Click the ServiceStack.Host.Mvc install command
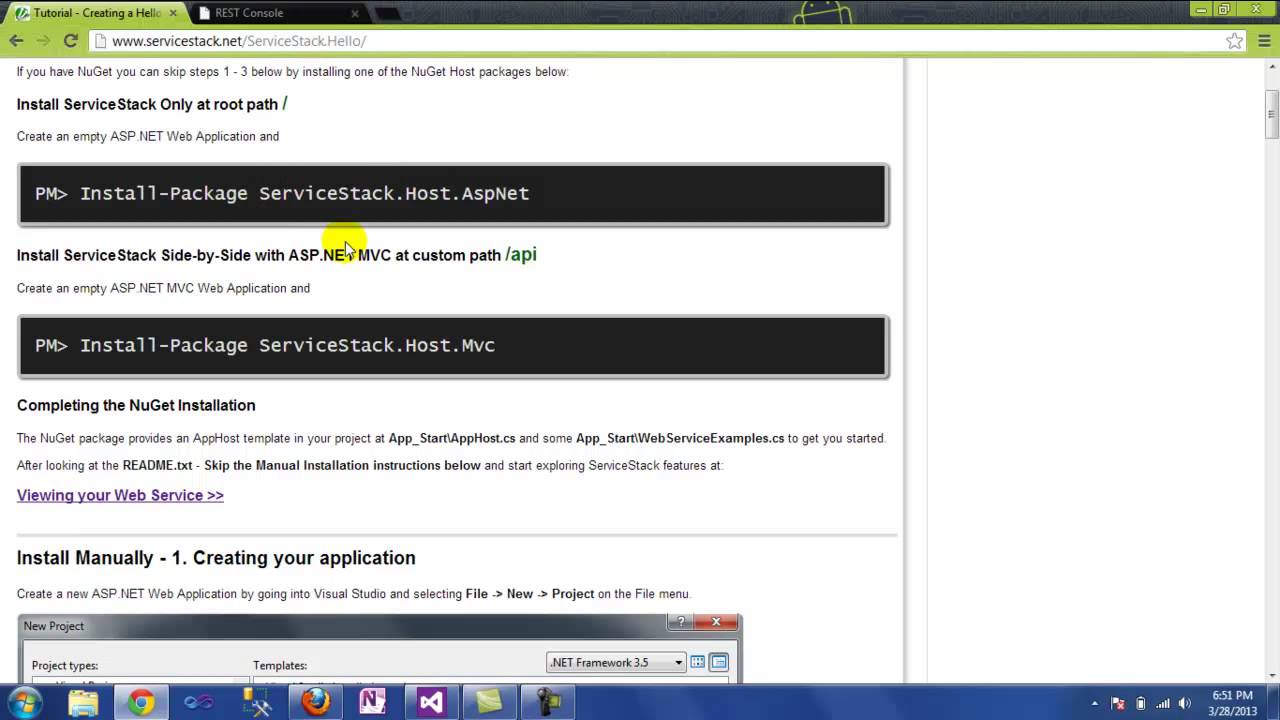Image resolution: width=1280 pixels, height=720 pixels. [453, 346]
